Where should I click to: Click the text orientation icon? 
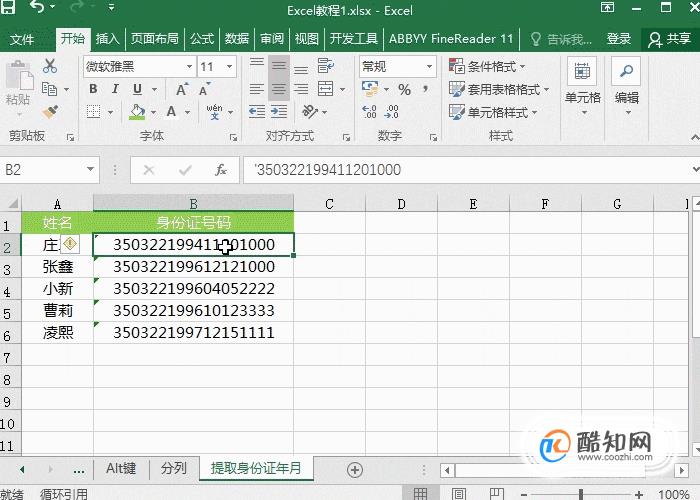coord(310,111)
